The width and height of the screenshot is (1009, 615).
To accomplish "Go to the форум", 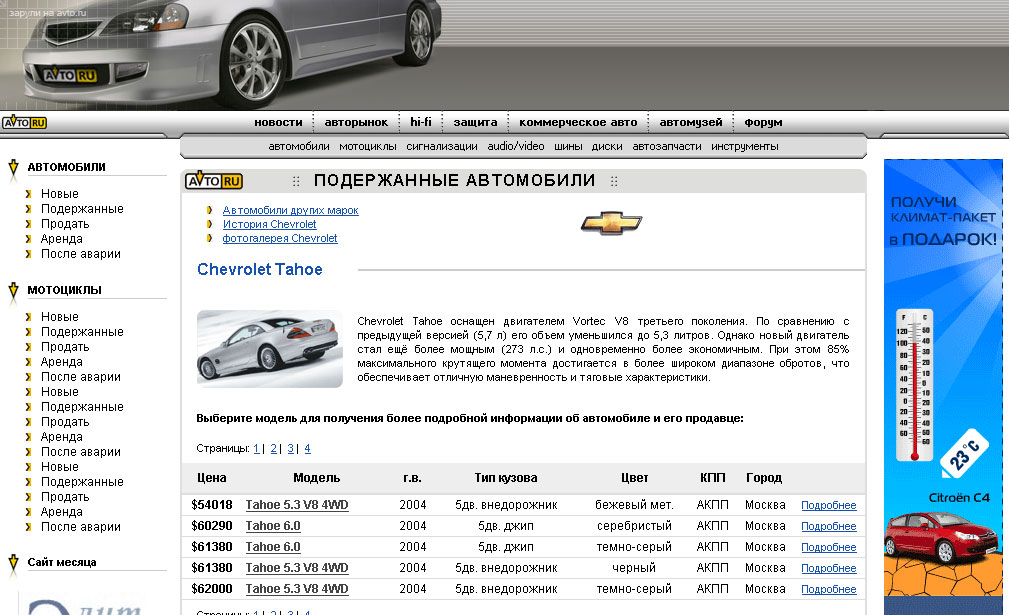I will tap(763, 122).
